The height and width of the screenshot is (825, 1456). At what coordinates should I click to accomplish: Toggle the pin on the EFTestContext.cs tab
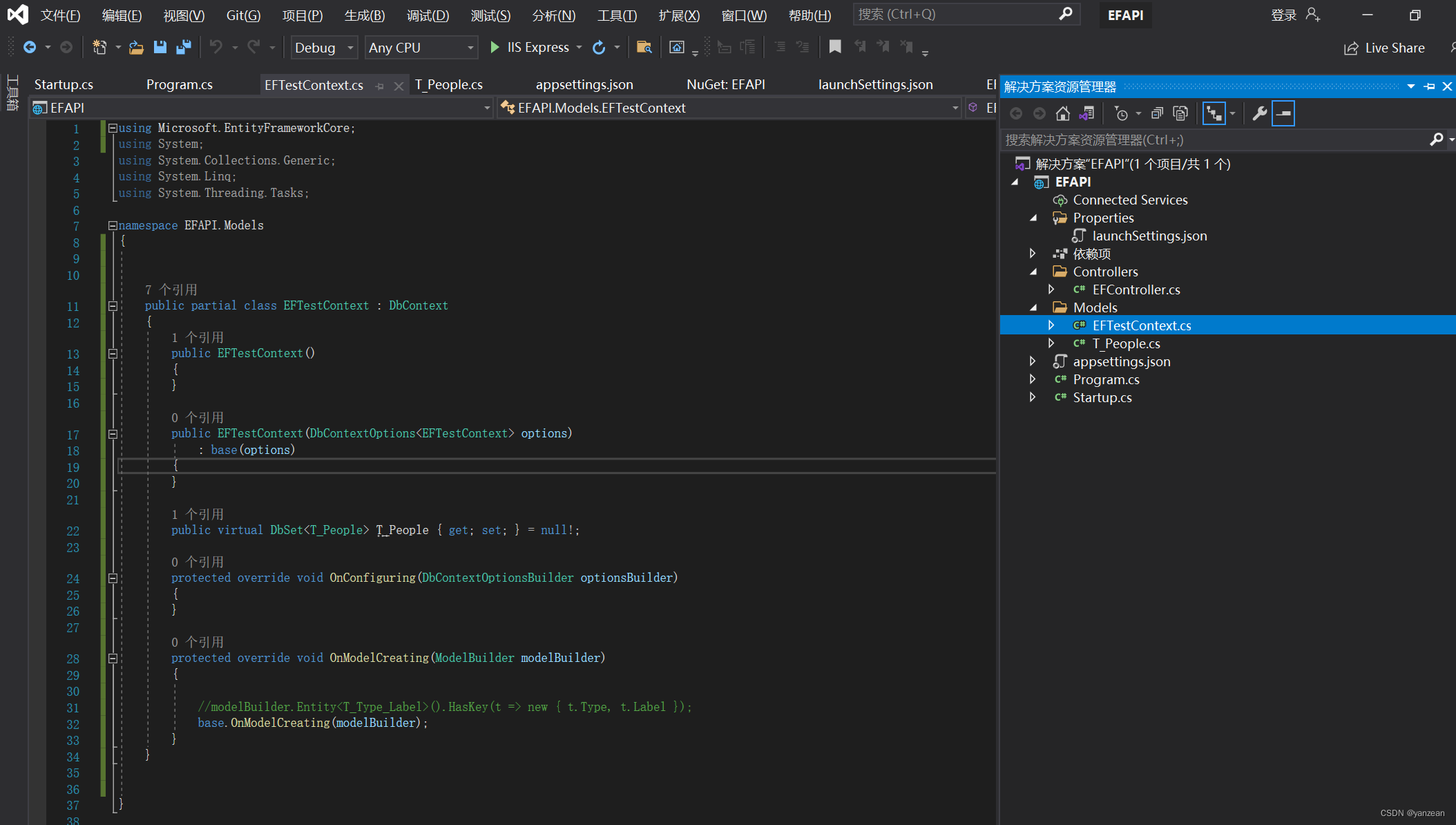click(380, 86)
